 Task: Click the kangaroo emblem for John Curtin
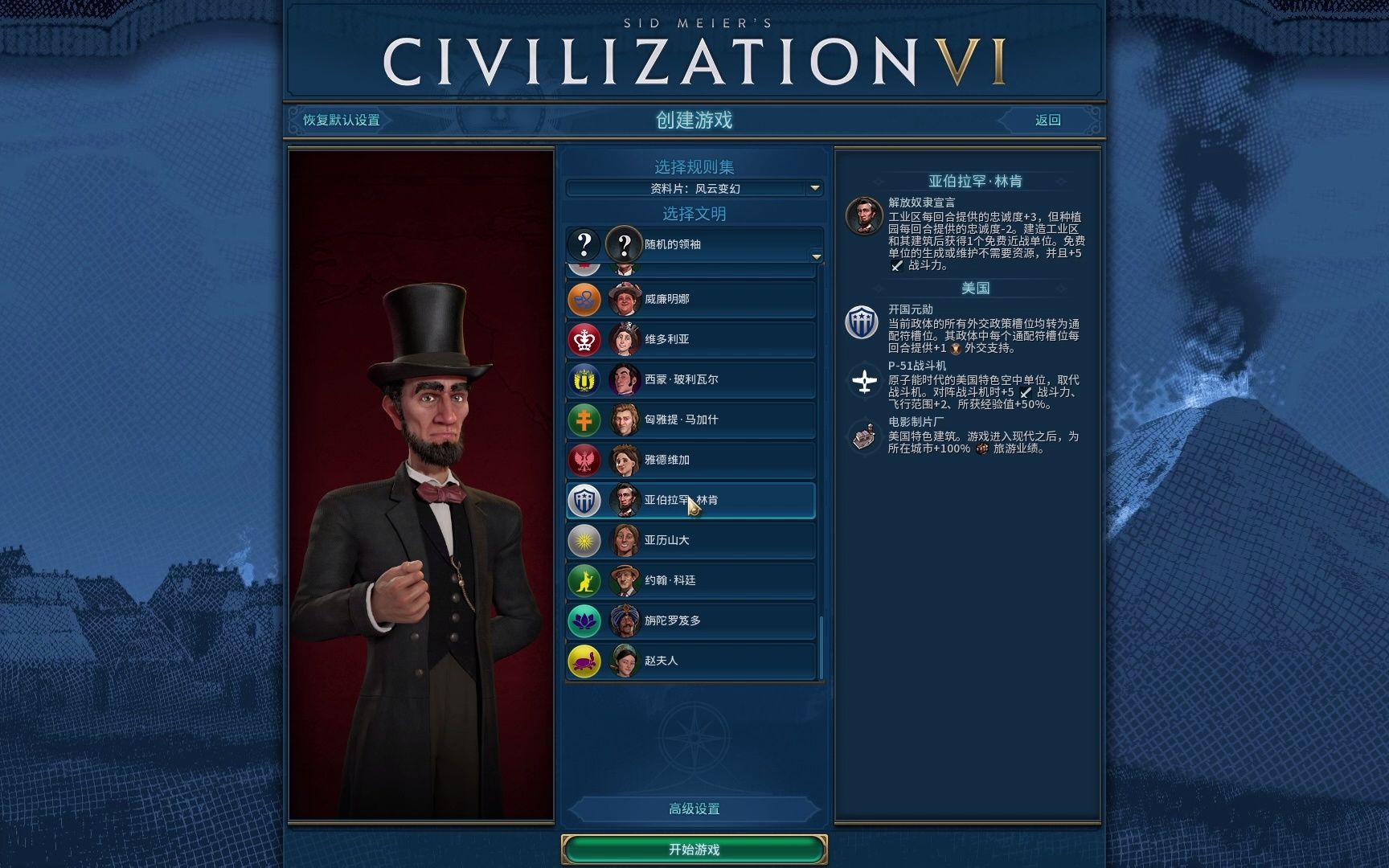point(584,580)
